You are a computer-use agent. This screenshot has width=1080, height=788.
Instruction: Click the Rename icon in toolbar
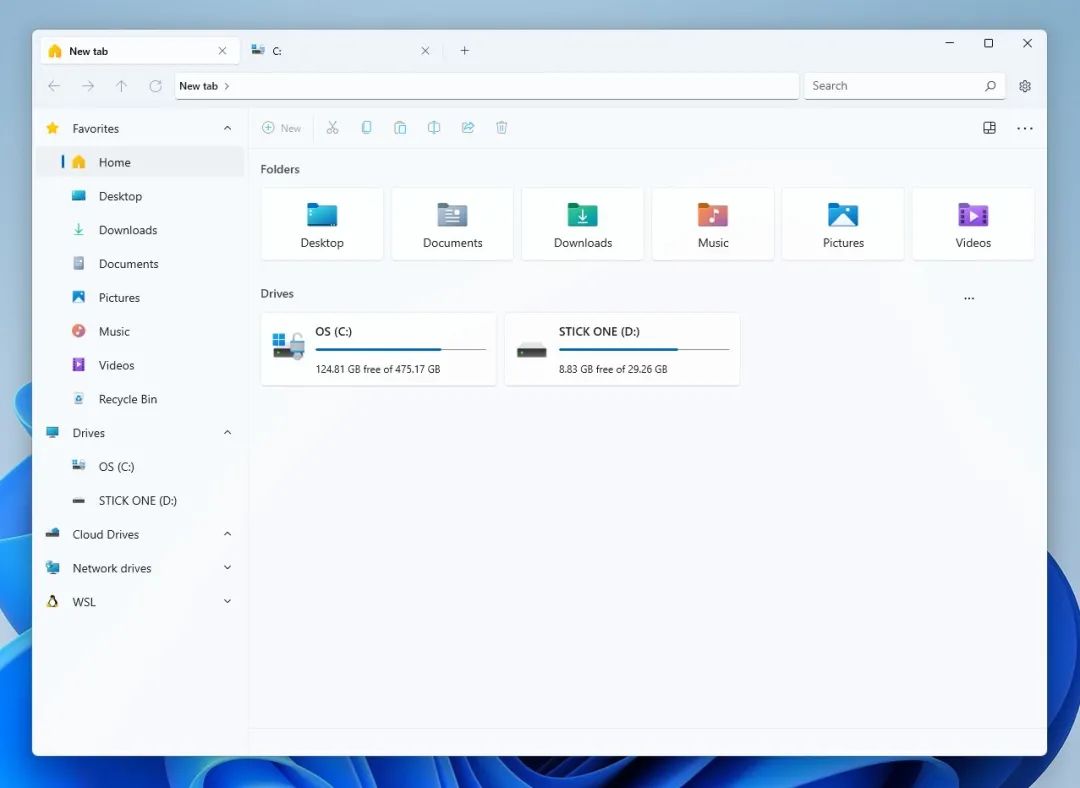point(434,128)
